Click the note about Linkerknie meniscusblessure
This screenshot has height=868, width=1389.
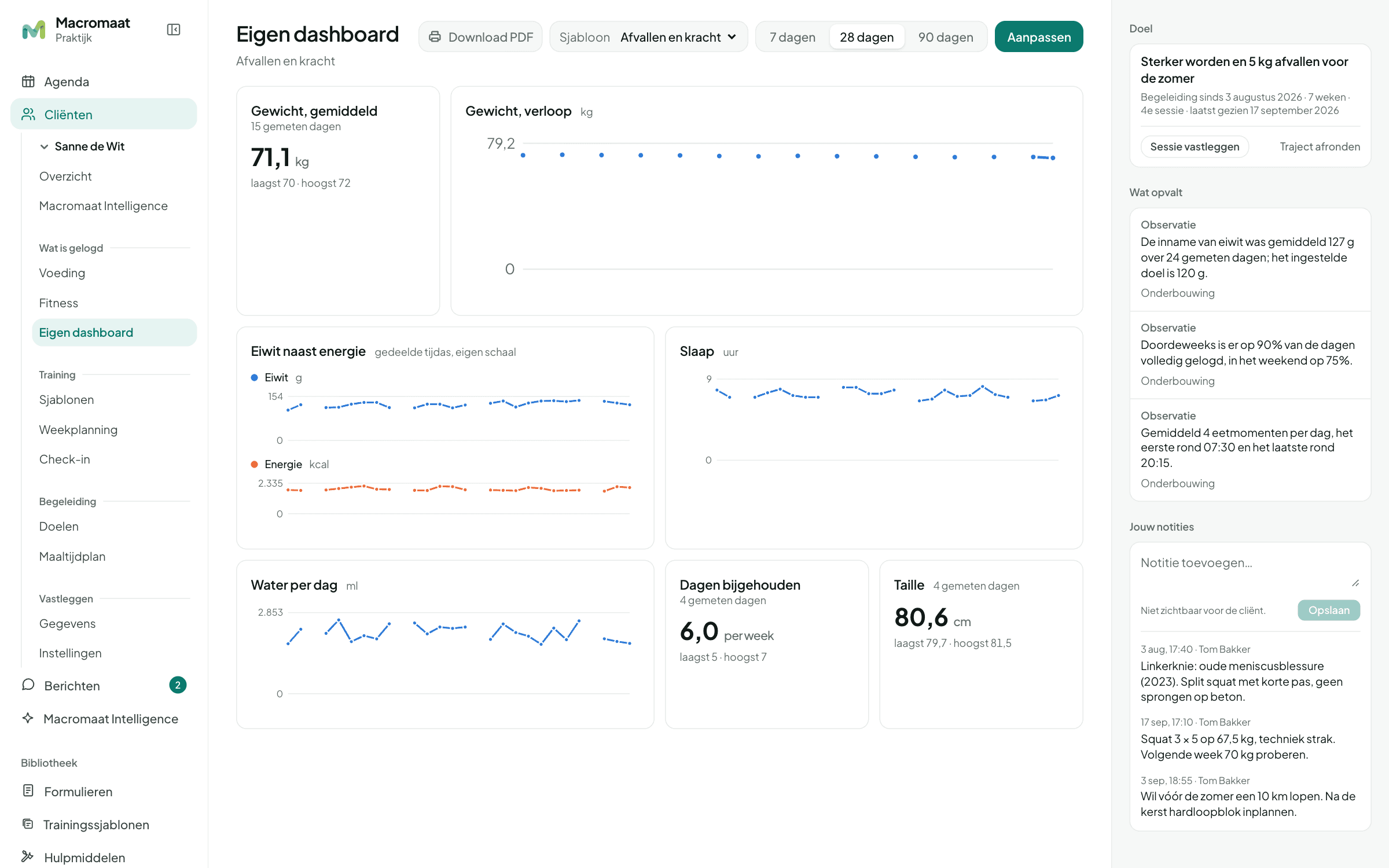[1241, 681]
